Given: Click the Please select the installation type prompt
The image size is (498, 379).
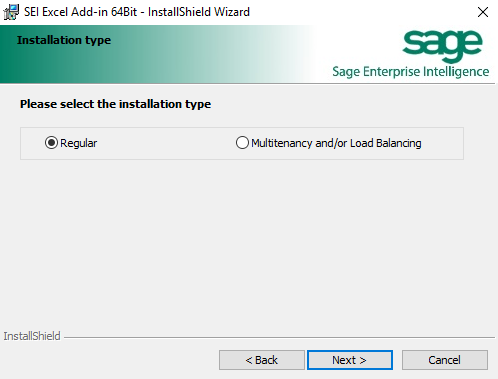Looking at the screenshot, I should tap(115, 104).
